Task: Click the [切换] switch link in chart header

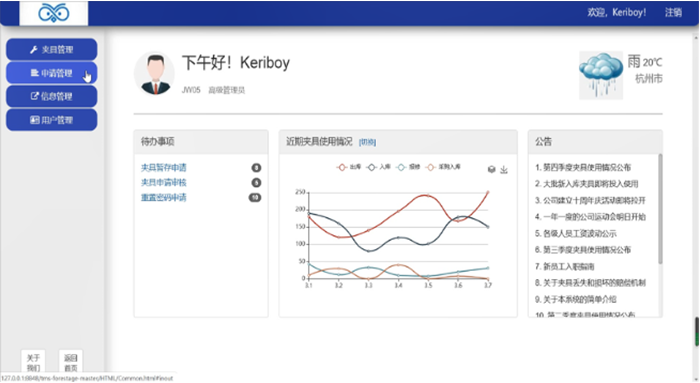Action: [x=367, y=142]
